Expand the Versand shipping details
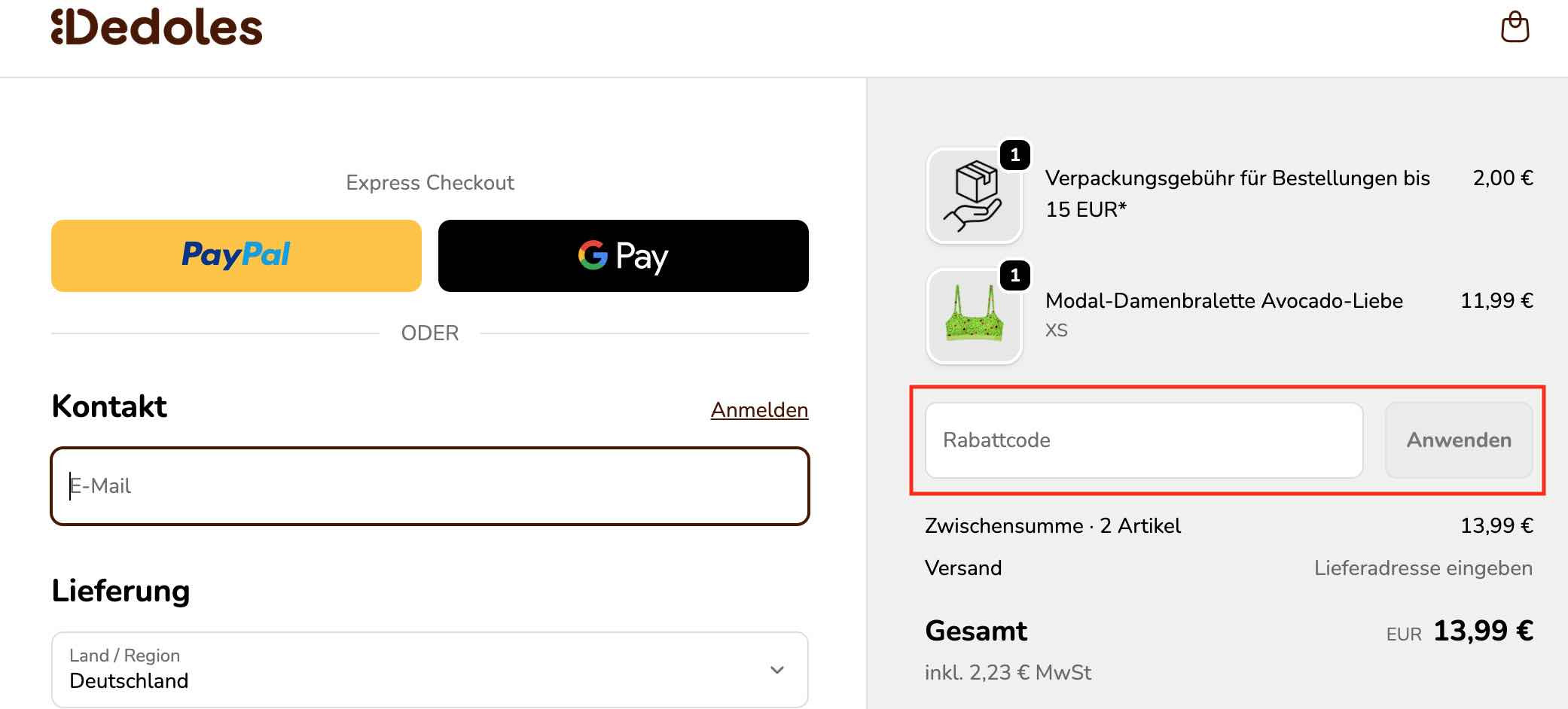Image resolution: width=1568 pixels, height=709 pixels. [964, 568]
